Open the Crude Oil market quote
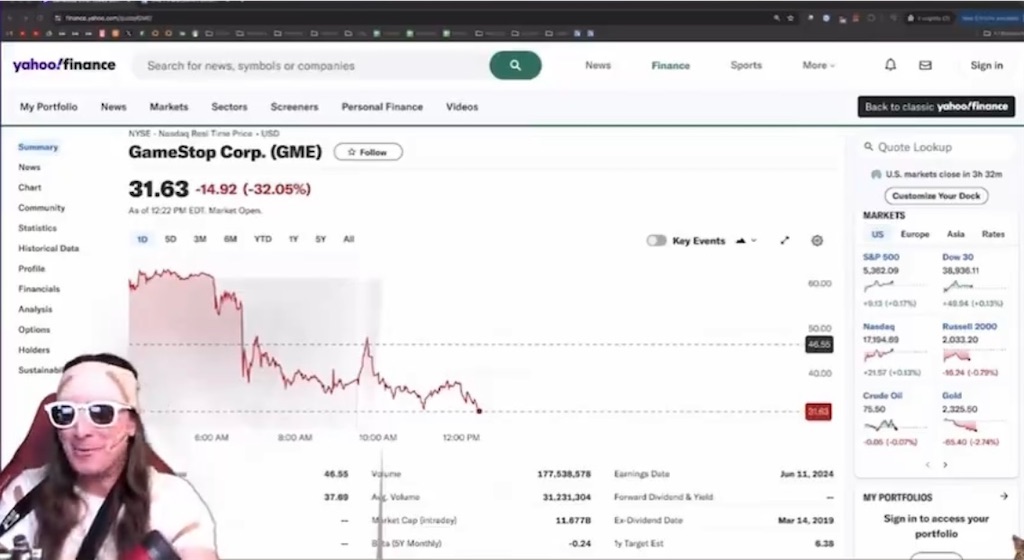 (882, 396)
